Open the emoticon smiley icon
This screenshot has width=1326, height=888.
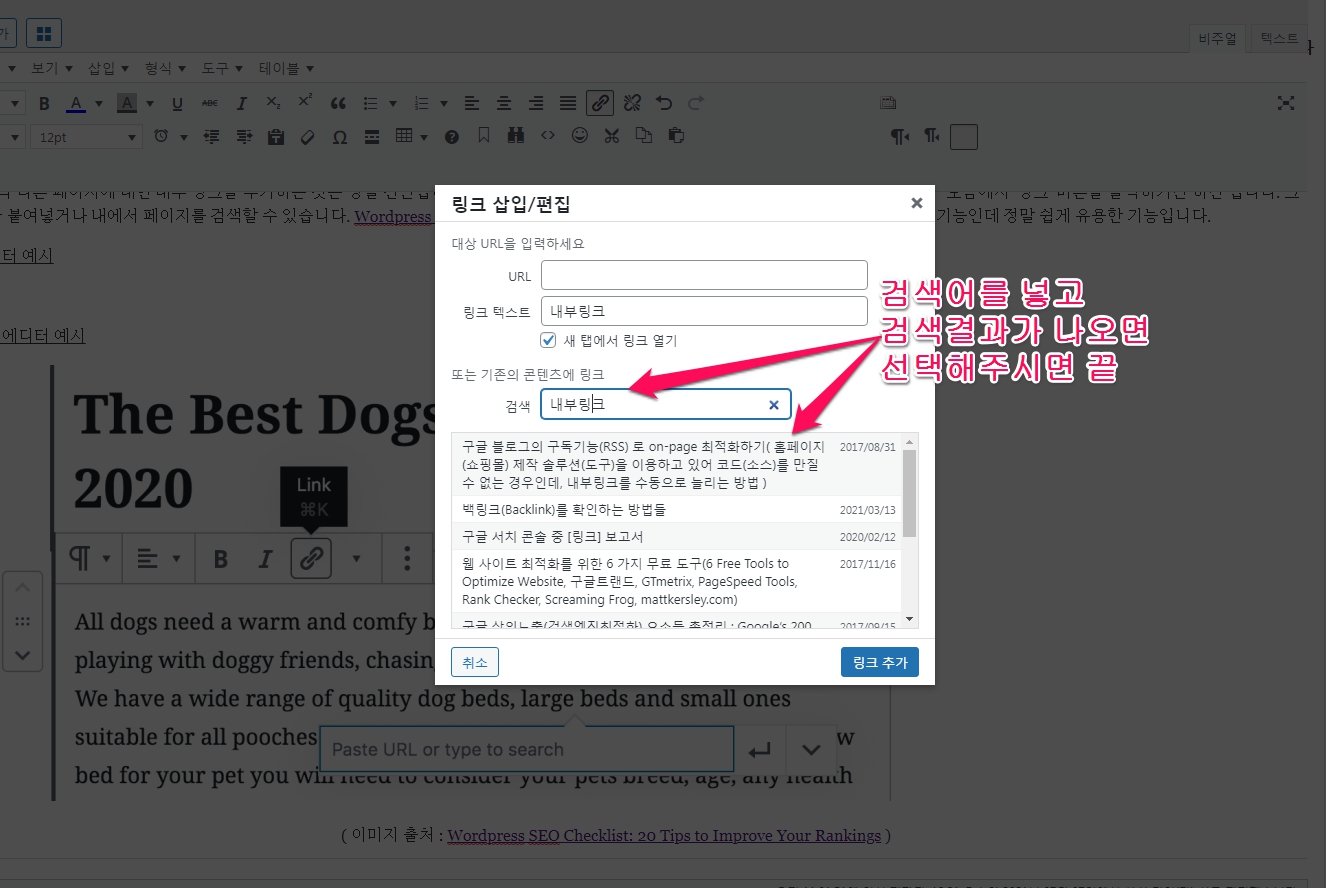[580, 136]
